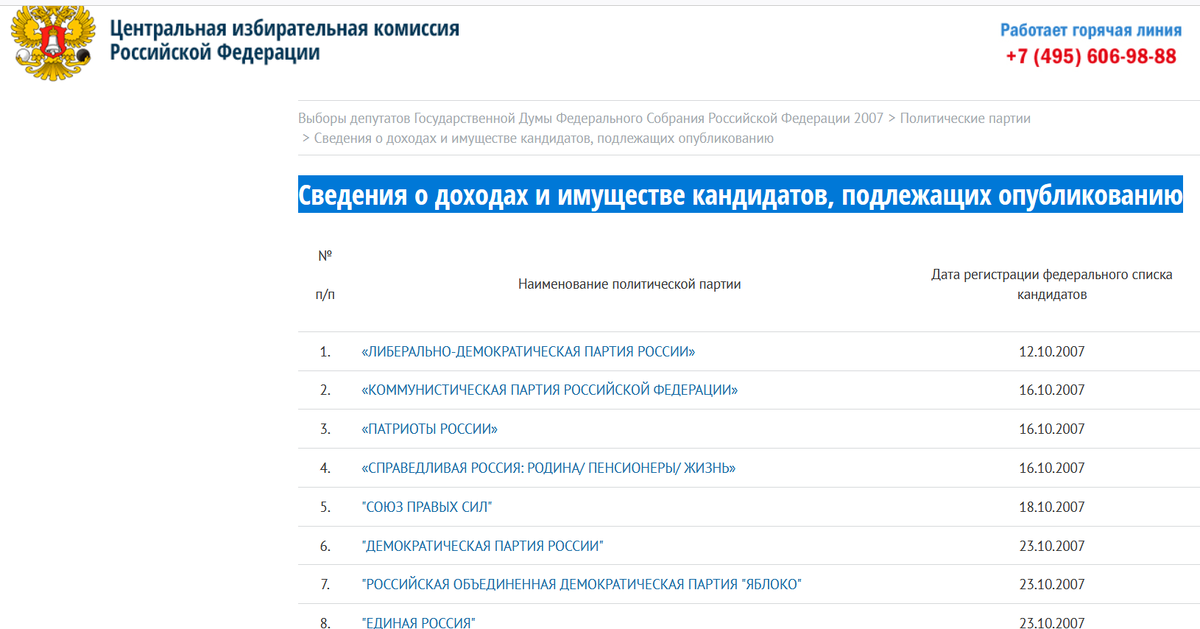Click date 23.10.2007 in ЕДИНАЯ РОССИЯ row
1200x629 pixels.
(1052, 623)
